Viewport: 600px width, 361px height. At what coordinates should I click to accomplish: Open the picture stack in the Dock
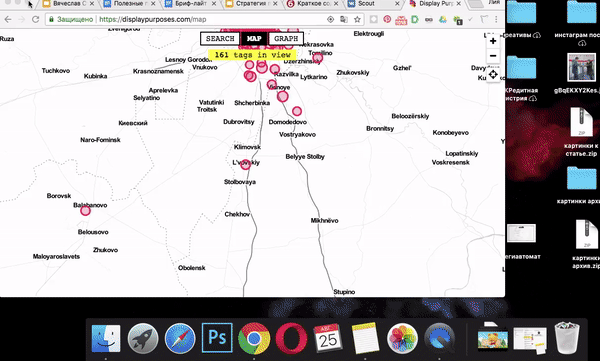(493, 337)
